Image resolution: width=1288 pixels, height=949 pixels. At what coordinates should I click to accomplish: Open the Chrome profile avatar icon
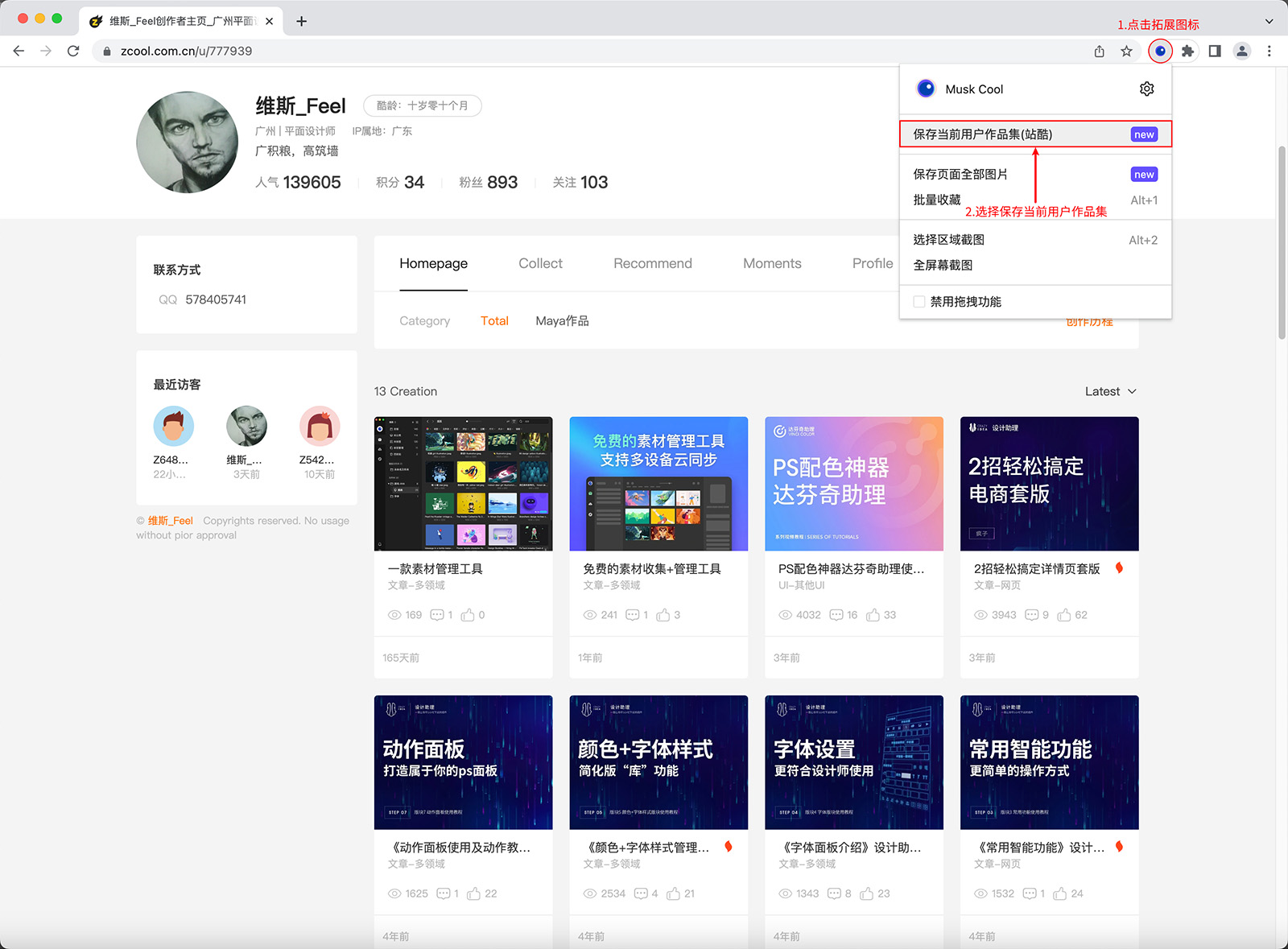(1242, 51)
